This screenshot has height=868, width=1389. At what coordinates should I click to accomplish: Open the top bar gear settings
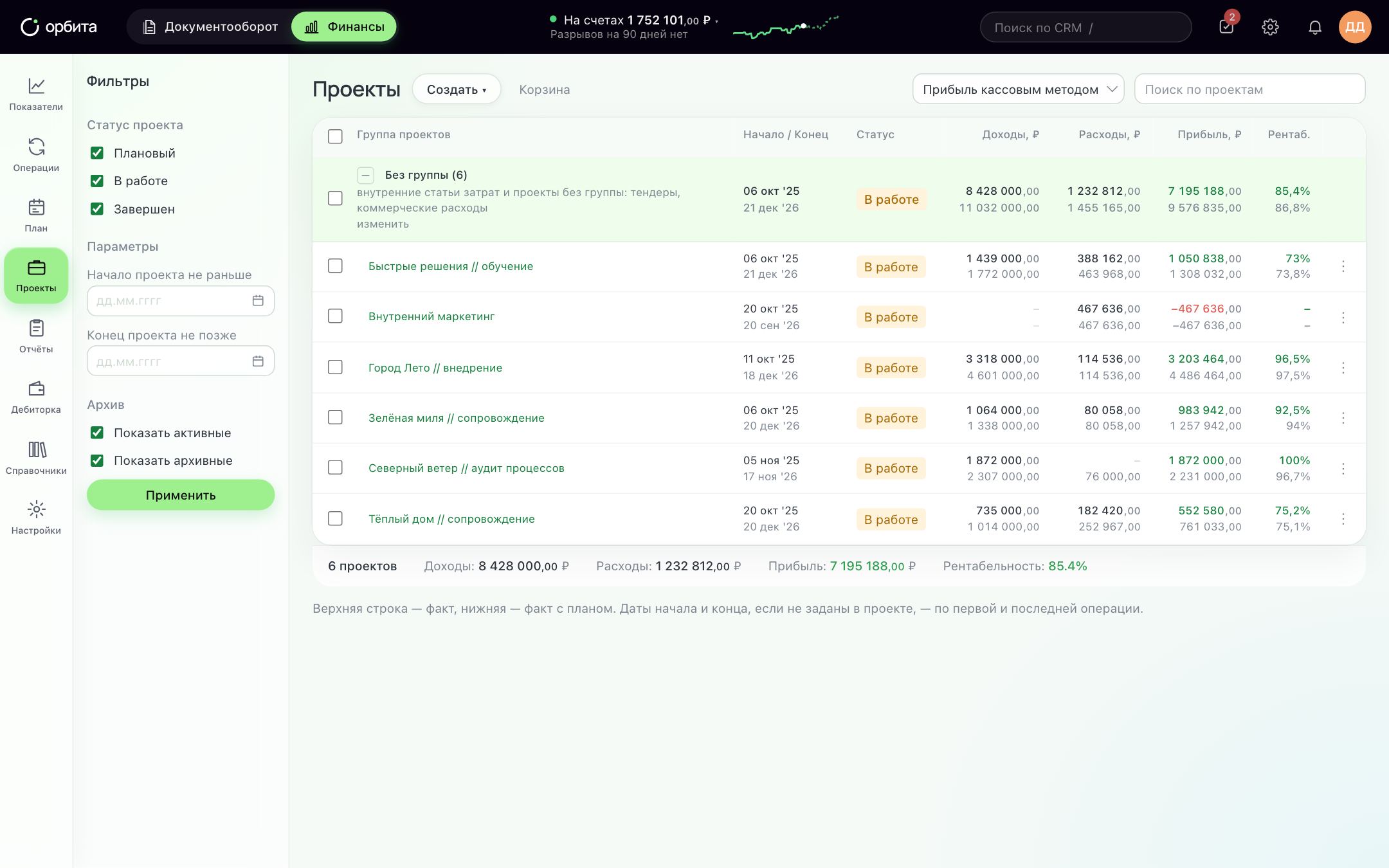click(x=1270, y=27)
